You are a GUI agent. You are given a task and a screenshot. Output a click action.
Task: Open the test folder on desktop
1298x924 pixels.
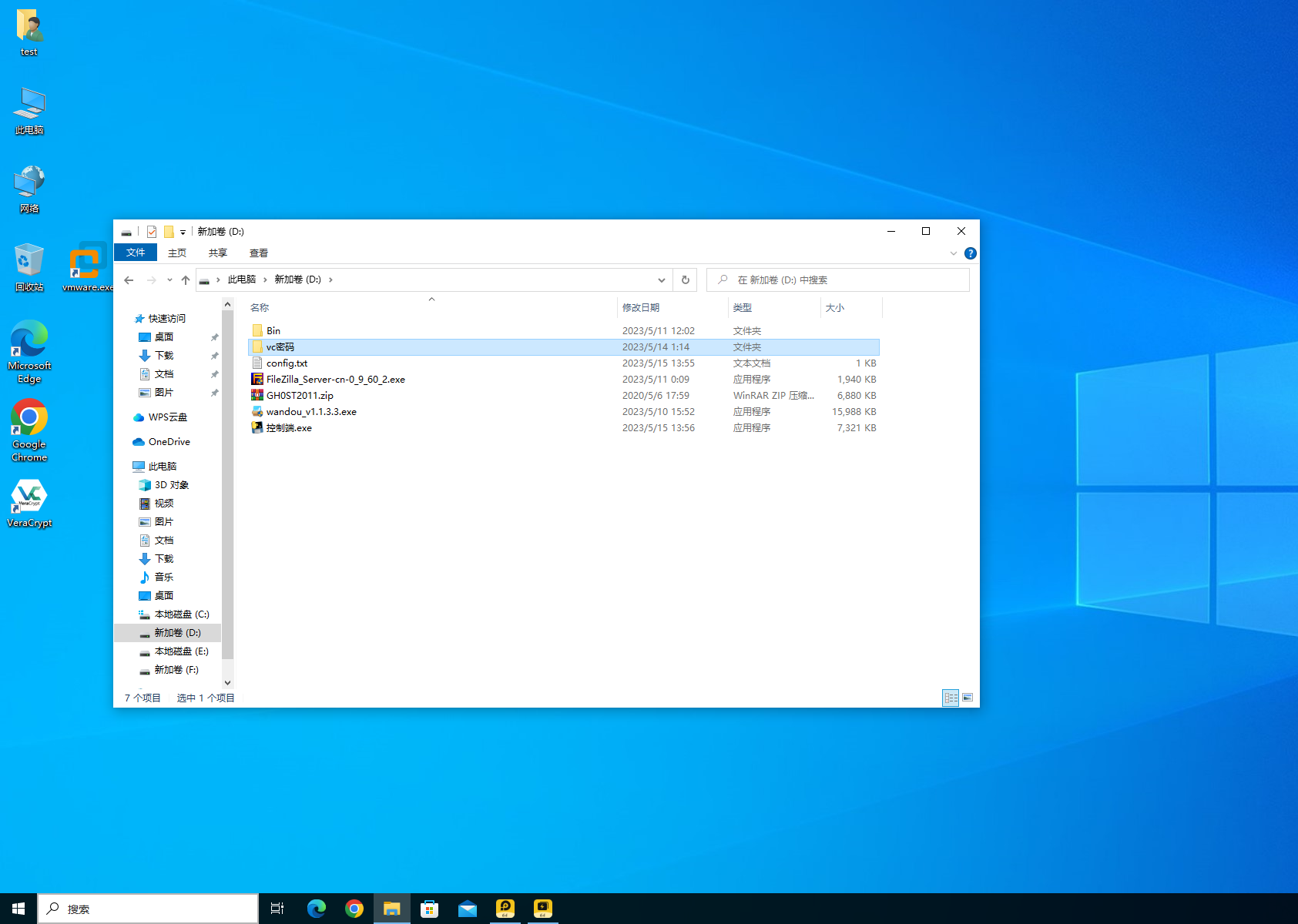coord(29,33)
